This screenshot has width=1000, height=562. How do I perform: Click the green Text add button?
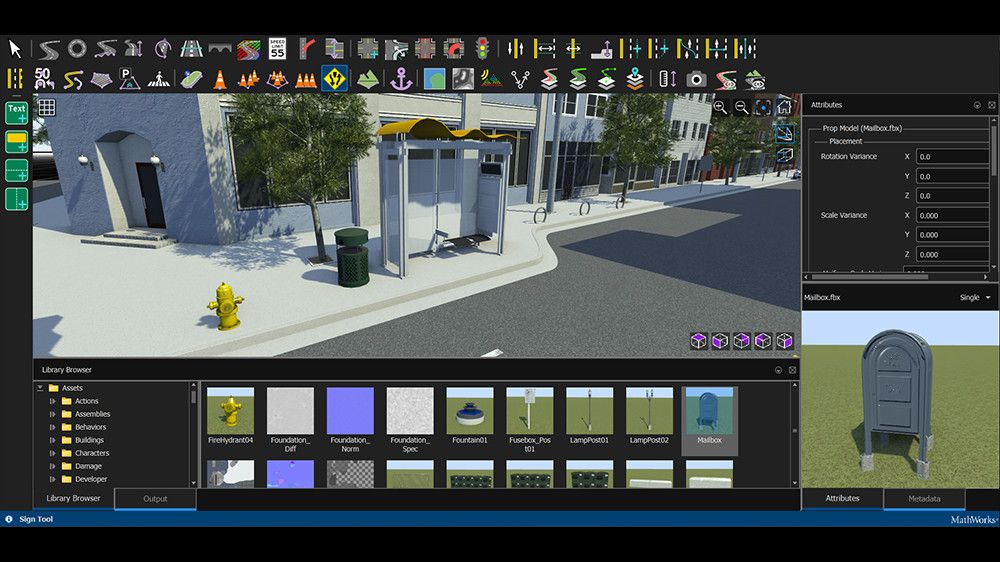coord(17,113)
